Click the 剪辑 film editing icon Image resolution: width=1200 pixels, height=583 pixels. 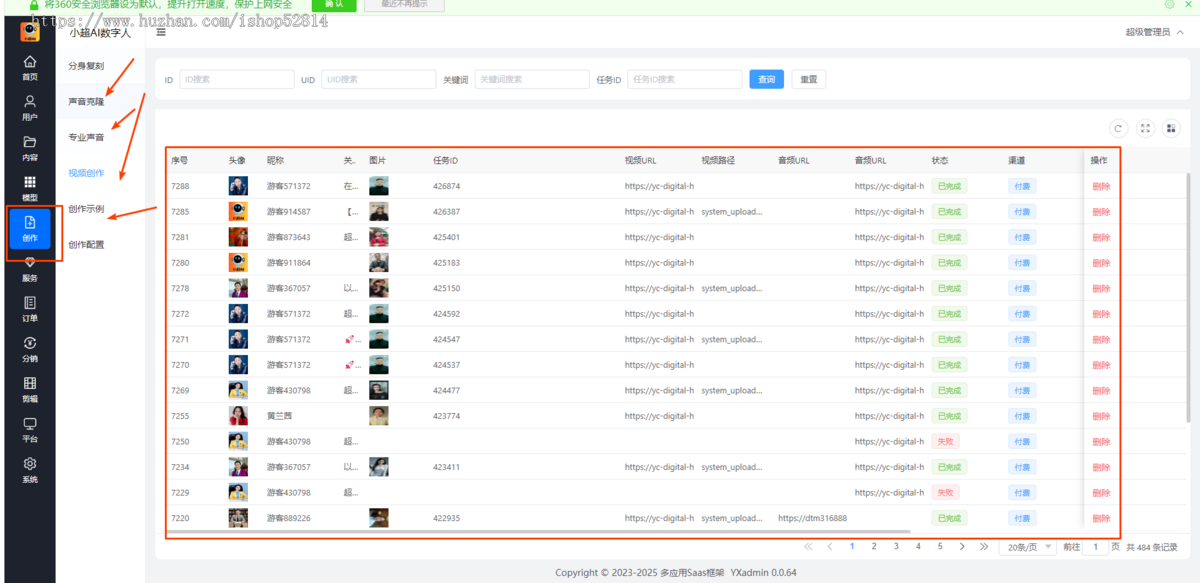click(30, 384)
